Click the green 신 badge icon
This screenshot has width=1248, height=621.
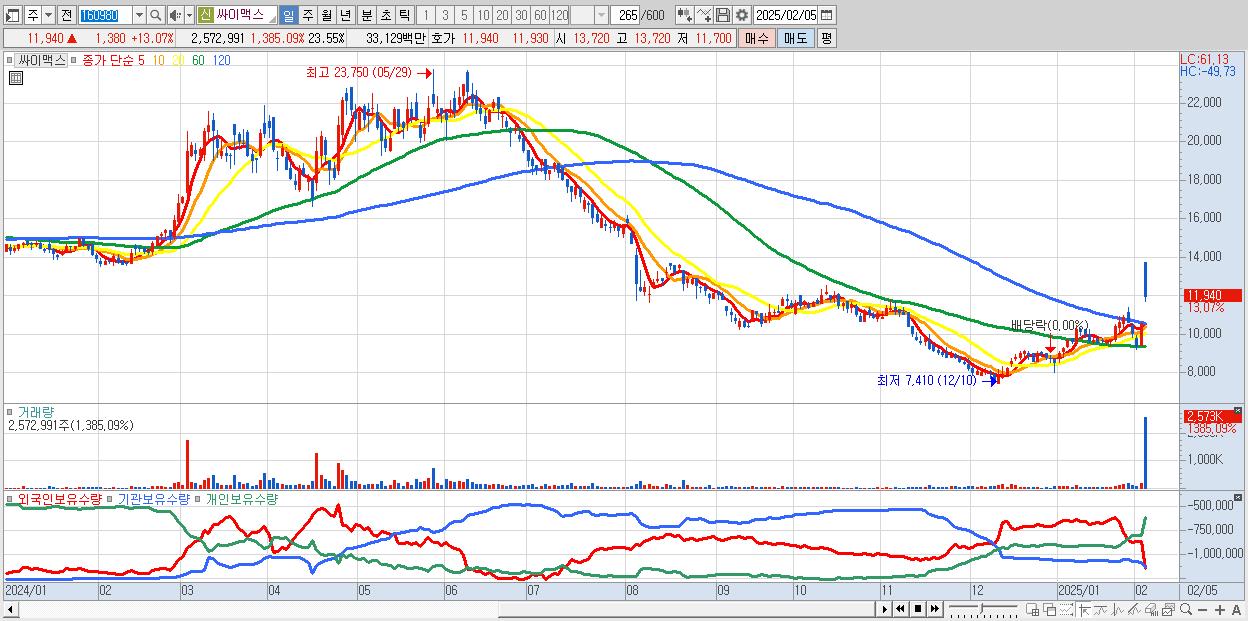click(x=205, y=15)
